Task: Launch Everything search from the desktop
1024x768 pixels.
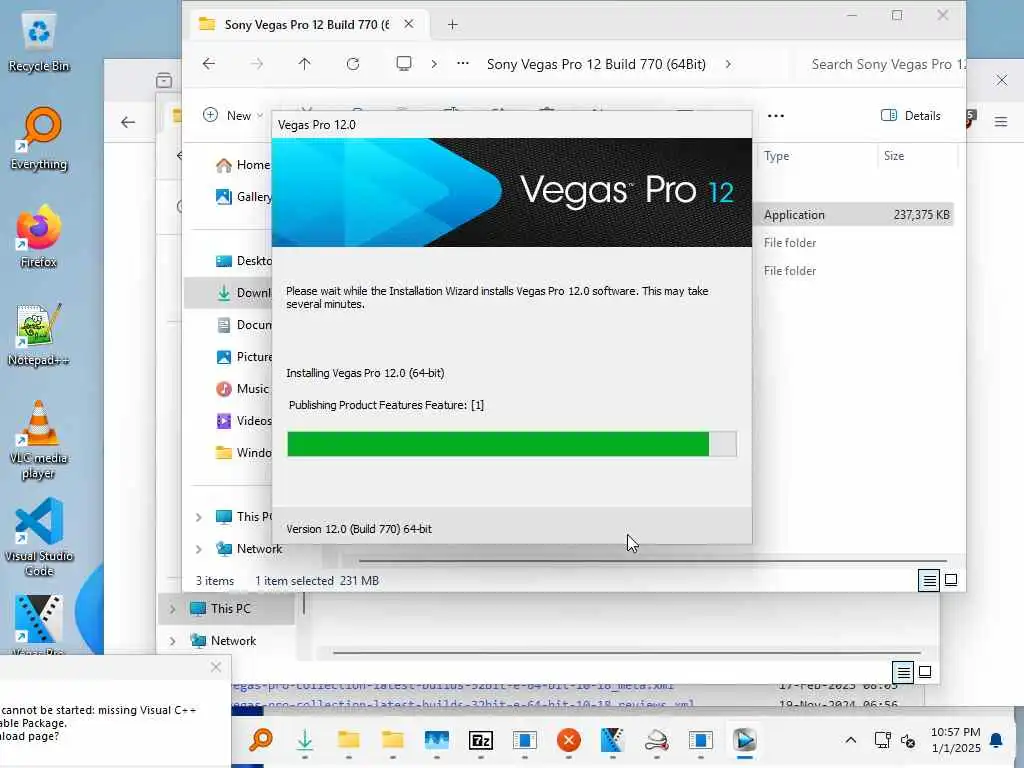Action: click(39, 138)
